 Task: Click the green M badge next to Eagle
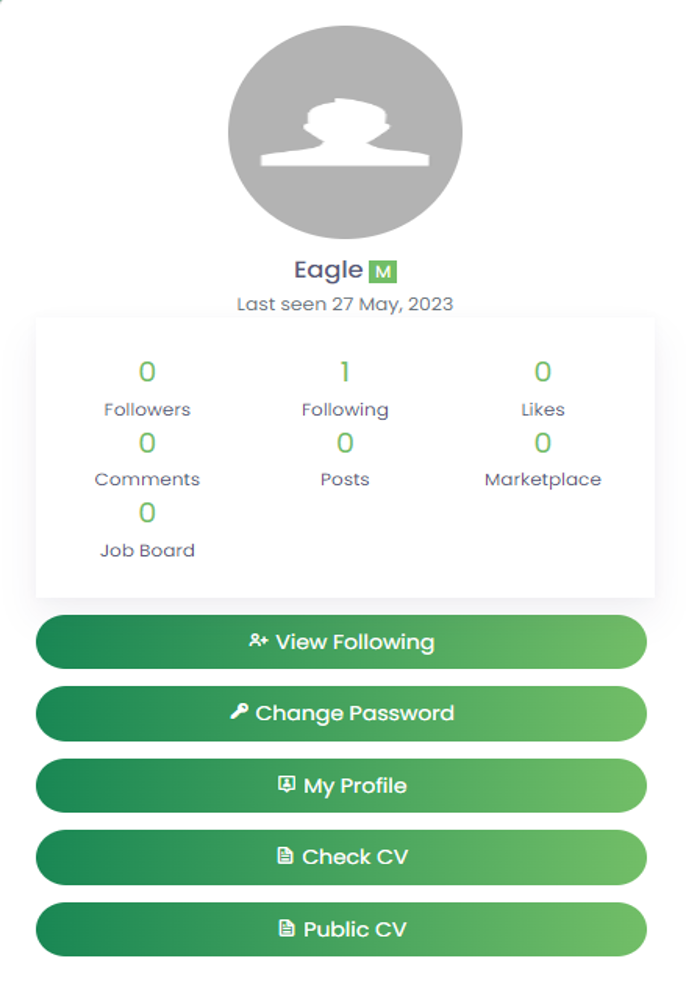(x=382, y=272)
